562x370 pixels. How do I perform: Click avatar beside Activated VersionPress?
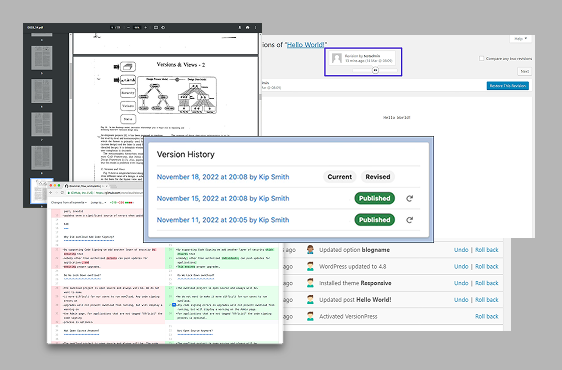(x=310, y=316)
